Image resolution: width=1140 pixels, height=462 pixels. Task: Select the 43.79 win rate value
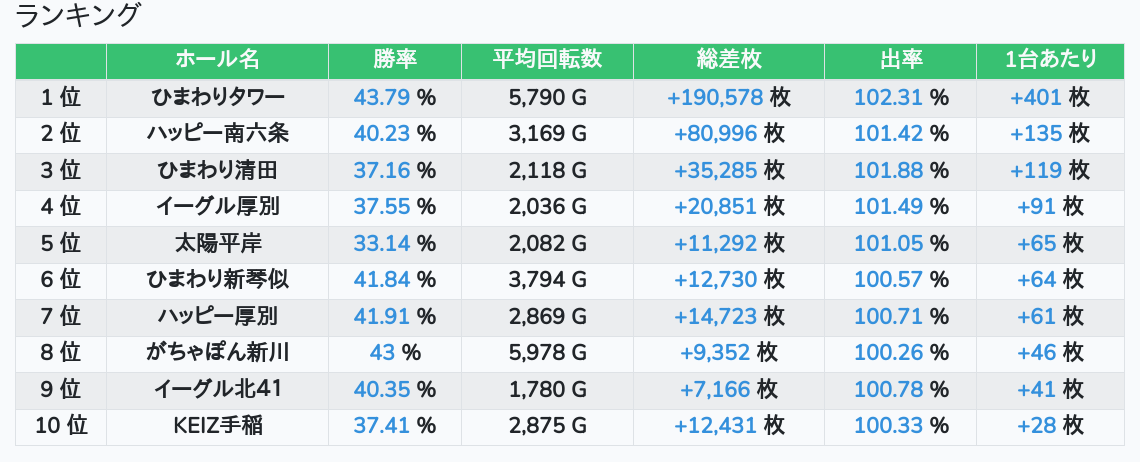click(x=382, y=97)
